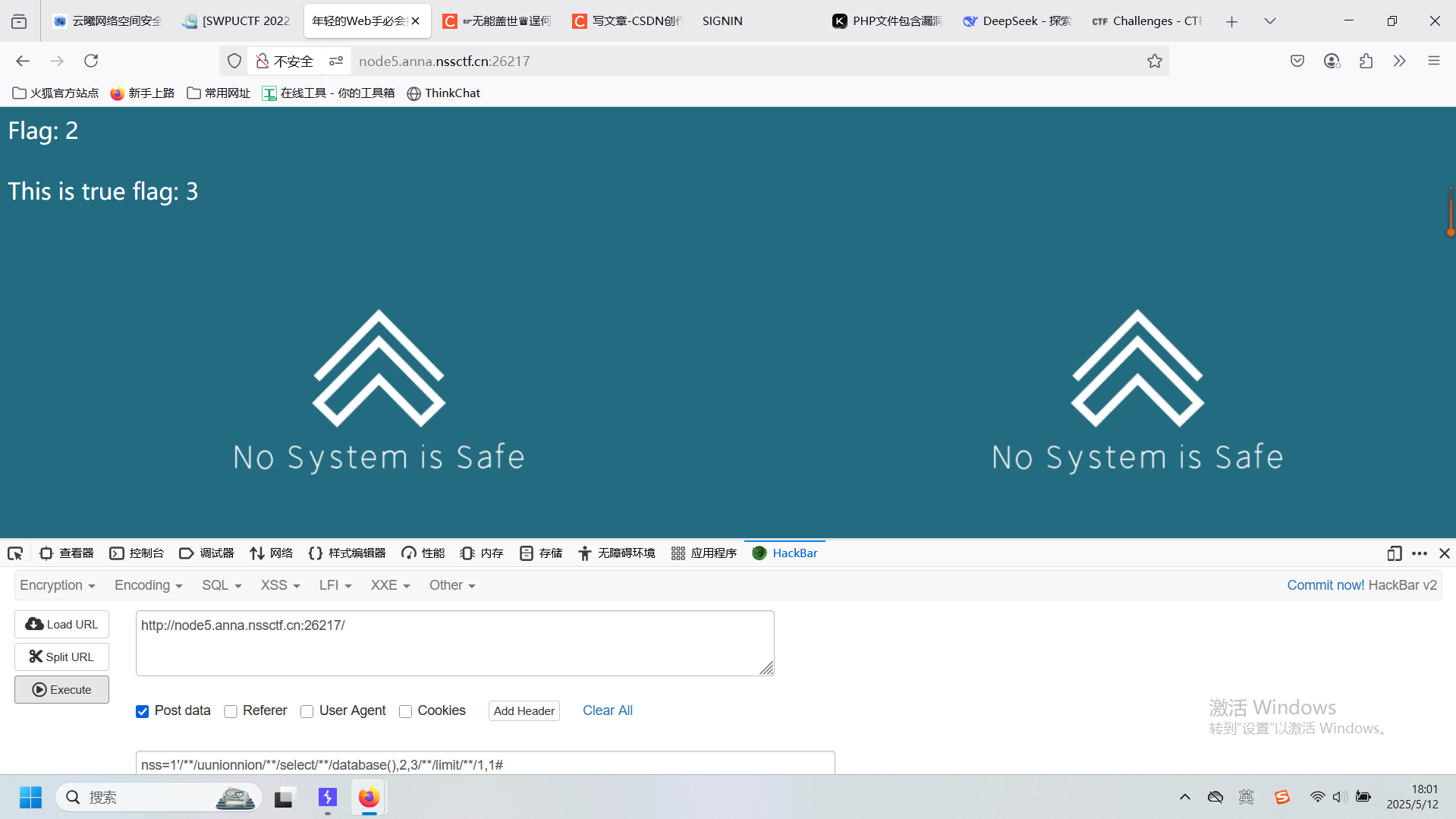Open the 在线工具 bookmark

(329, 93)
